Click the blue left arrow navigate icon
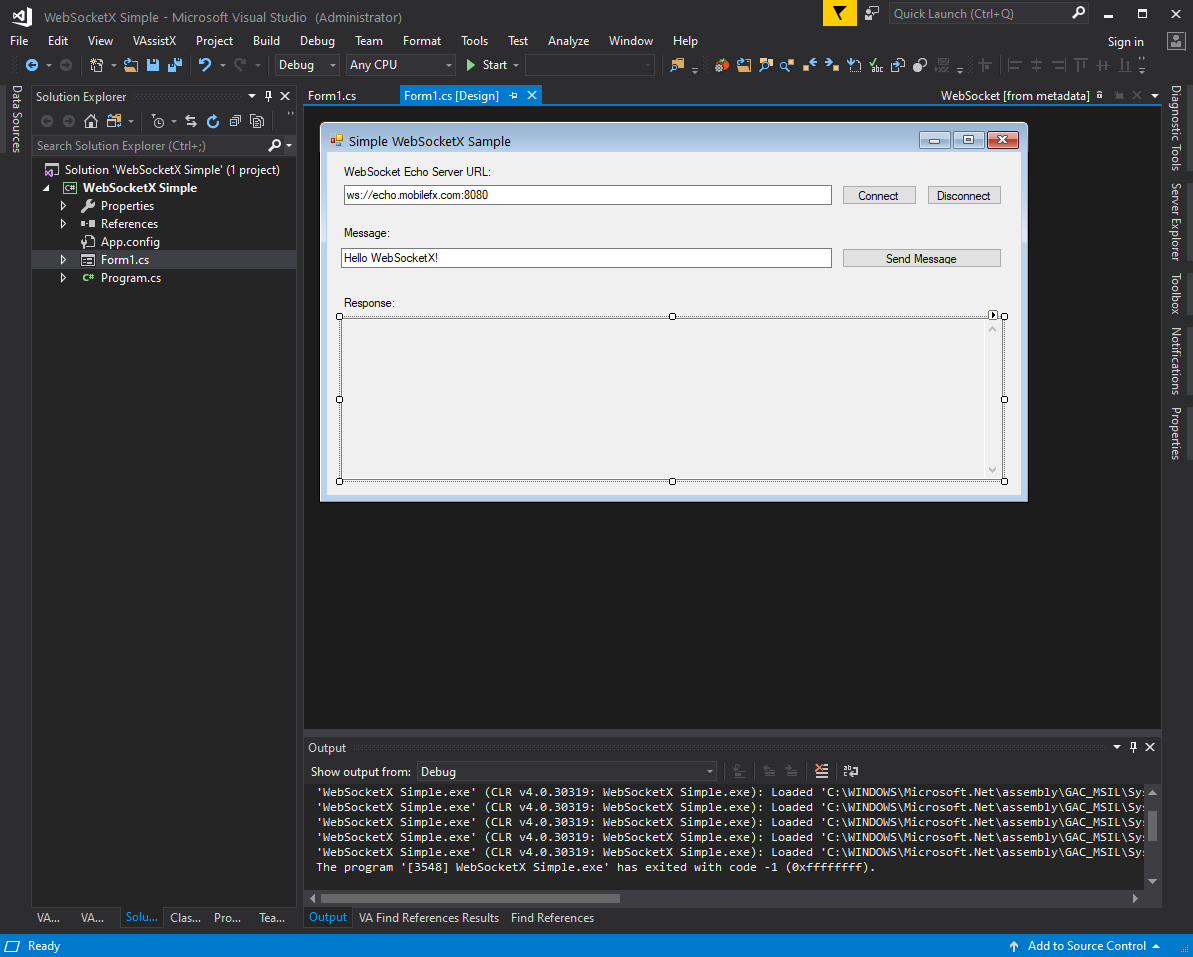 click(810, 65)
